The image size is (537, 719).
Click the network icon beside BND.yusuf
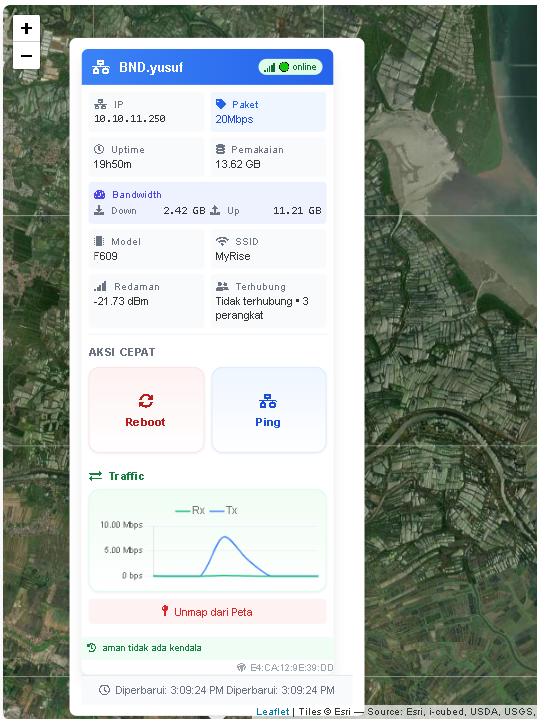click(101, 67)
